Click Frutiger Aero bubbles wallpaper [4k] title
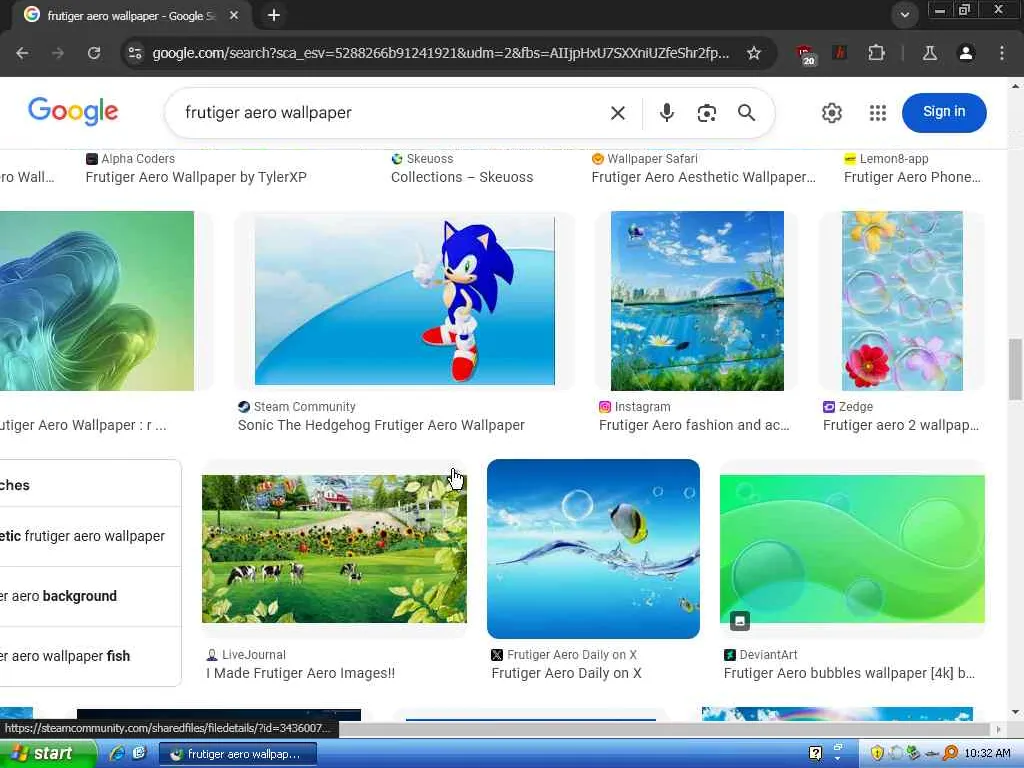The width and height of the screenshot is (1024, 768). click(x=849, y=673)
